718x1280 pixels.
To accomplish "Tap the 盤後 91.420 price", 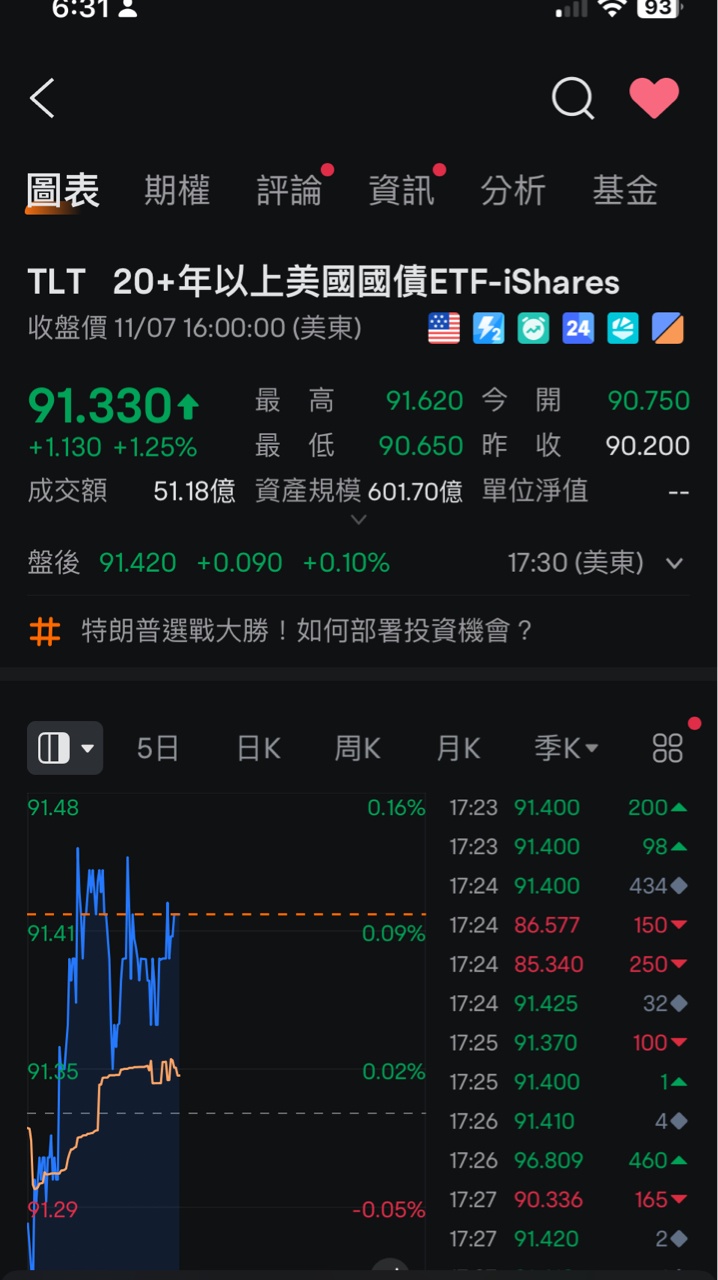I will 138,563.
